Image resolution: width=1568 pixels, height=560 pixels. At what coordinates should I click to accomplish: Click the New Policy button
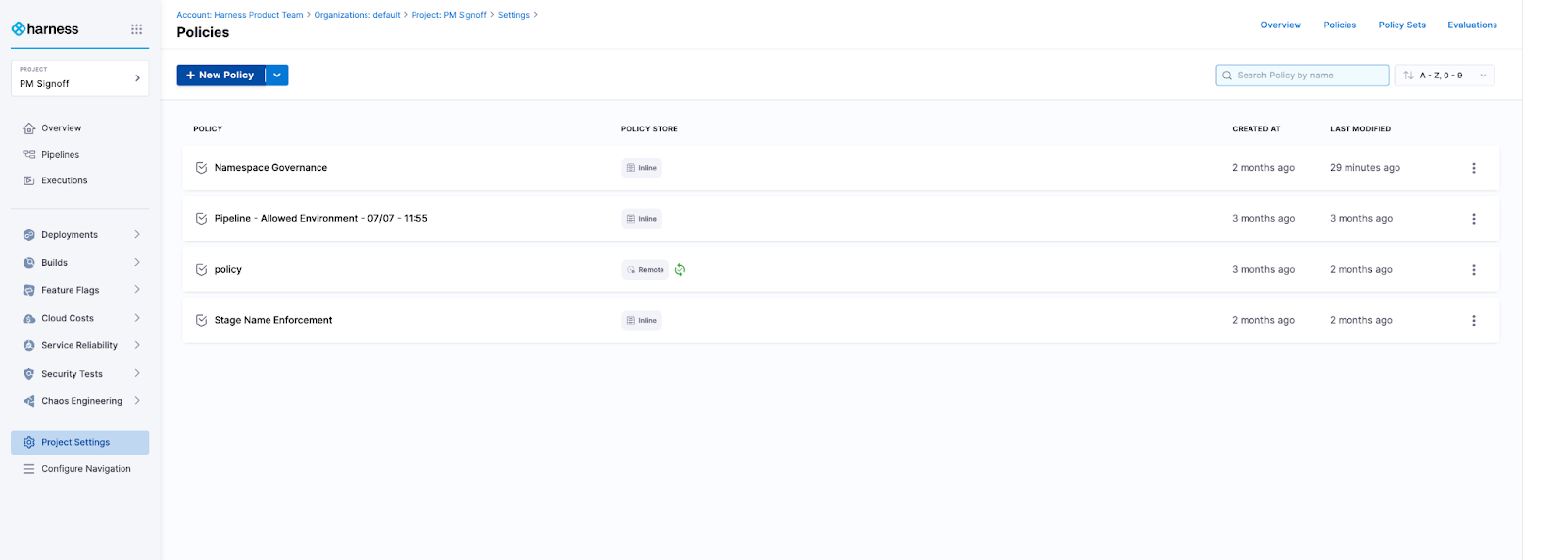(220, 76)
